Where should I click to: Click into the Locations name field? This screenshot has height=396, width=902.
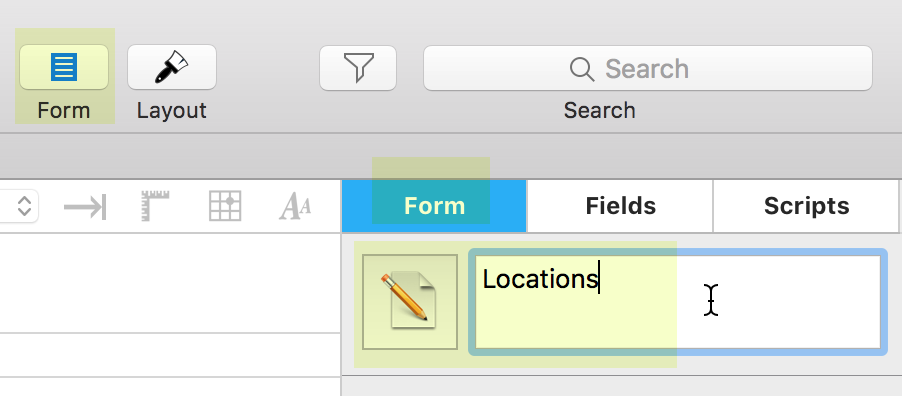(x=678, y=302)
